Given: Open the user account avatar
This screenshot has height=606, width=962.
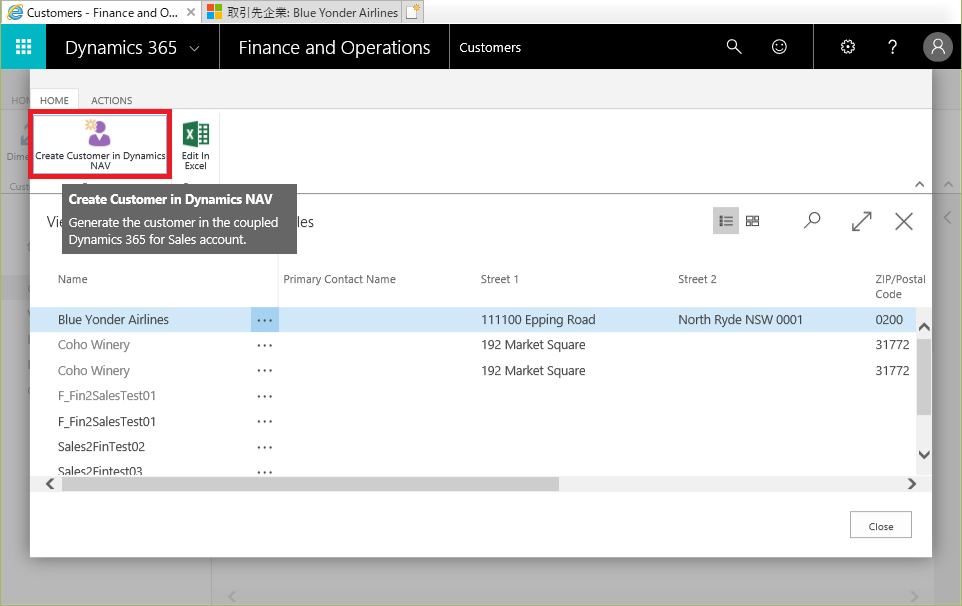Looking at the screenshot, I should click(938, 47).
